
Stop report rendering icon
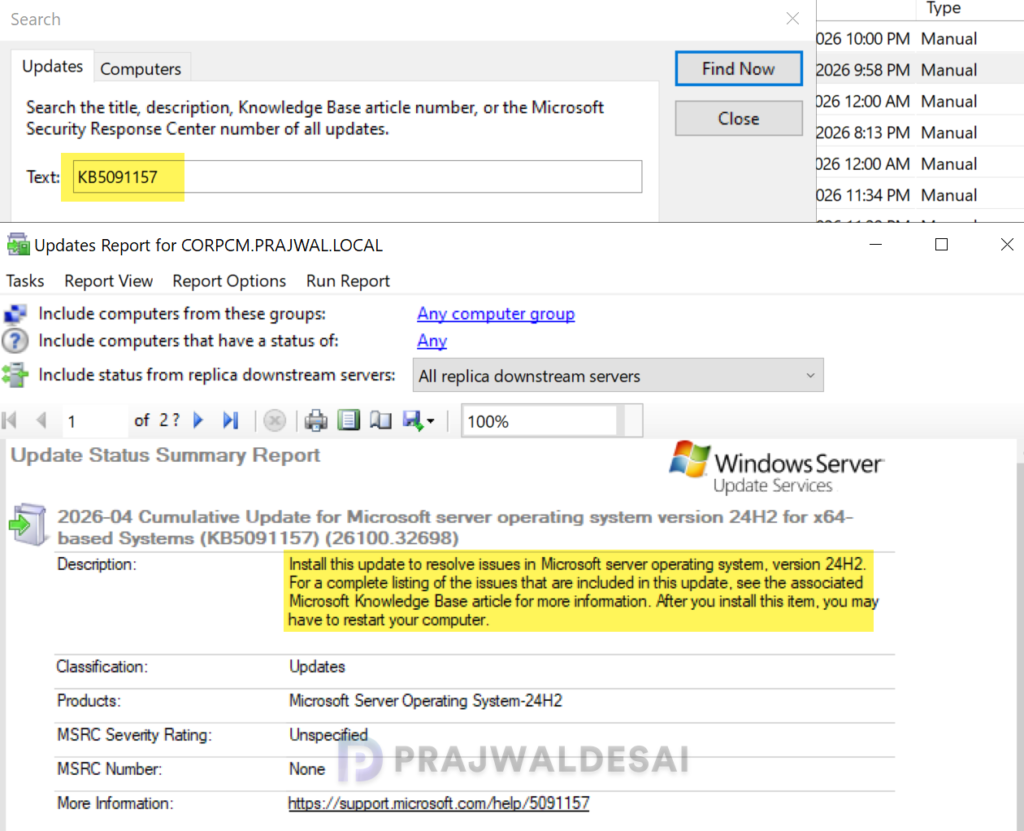coord(275,421)
